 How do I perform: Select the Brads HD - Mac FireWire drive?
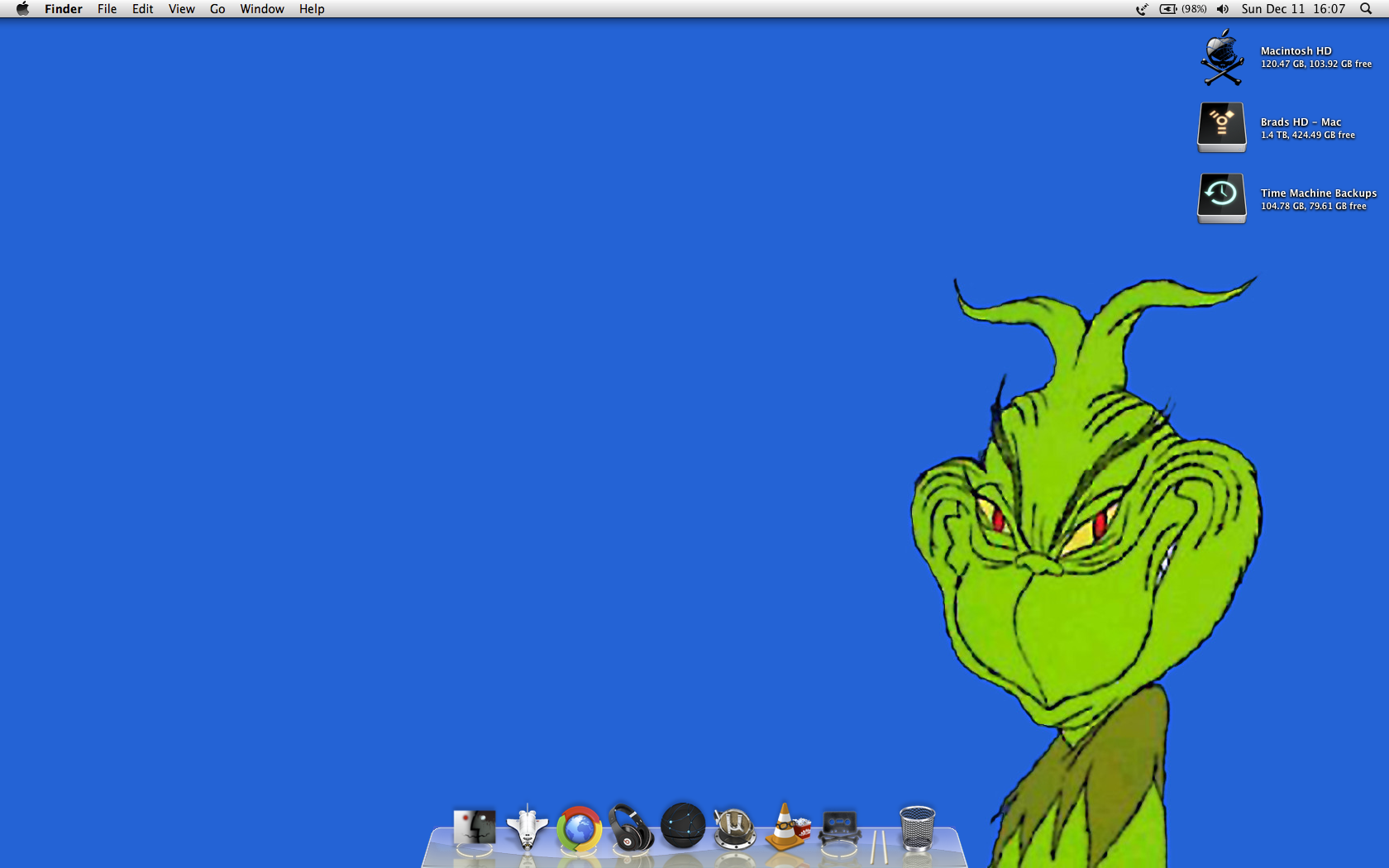1222,127
